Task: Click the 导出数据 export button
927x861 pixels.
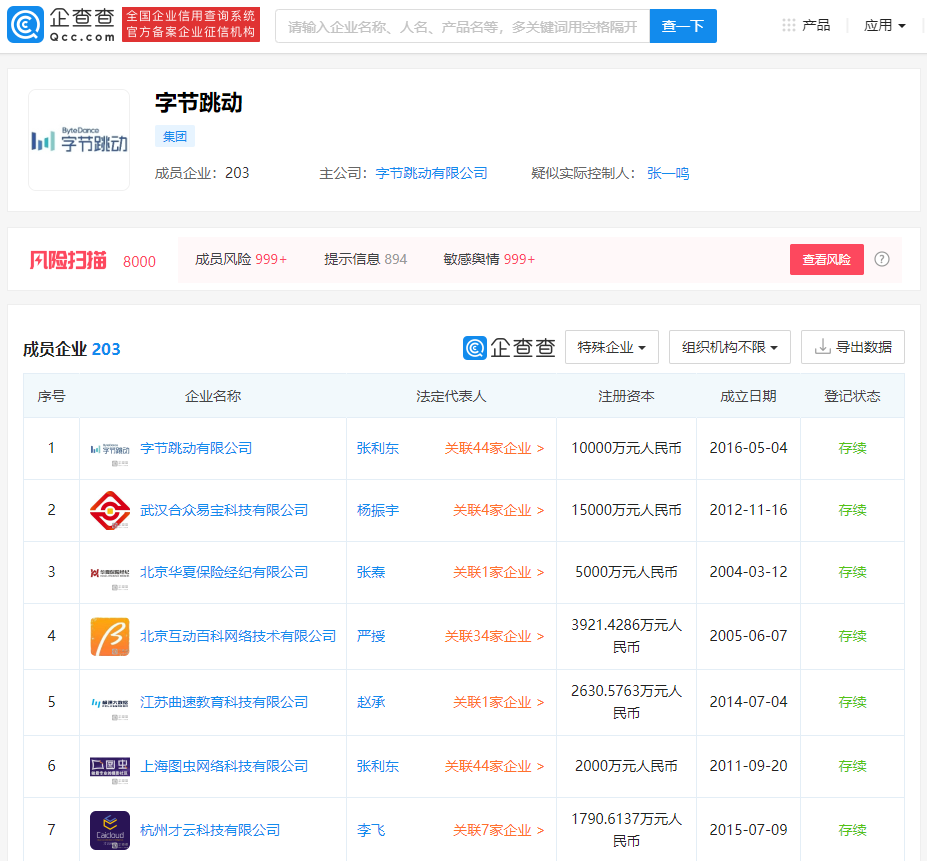Action: point(853,347)
